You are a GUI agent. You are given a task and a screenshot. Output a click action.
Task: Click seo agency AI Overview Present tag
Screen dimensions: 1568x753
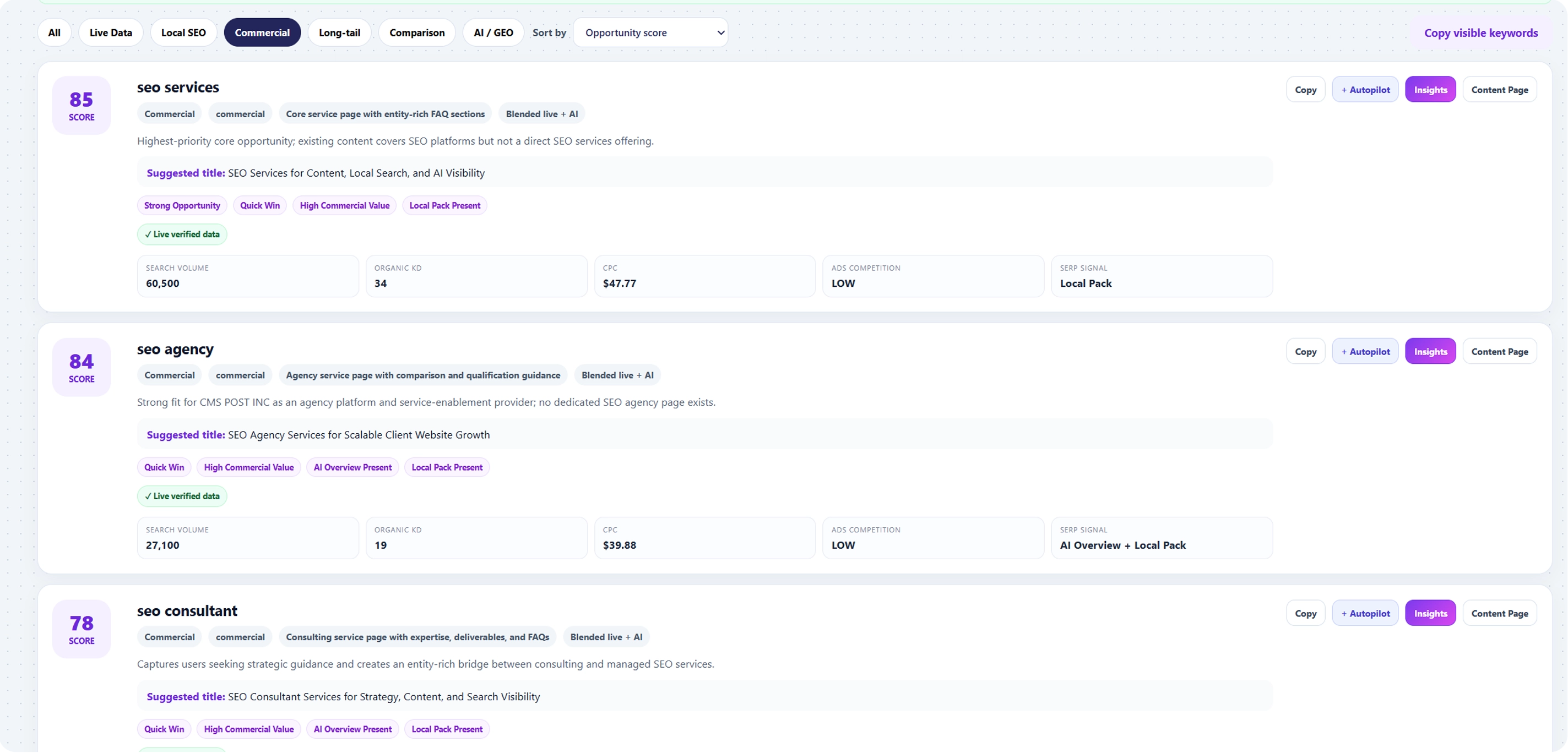[x=352, y=468]
